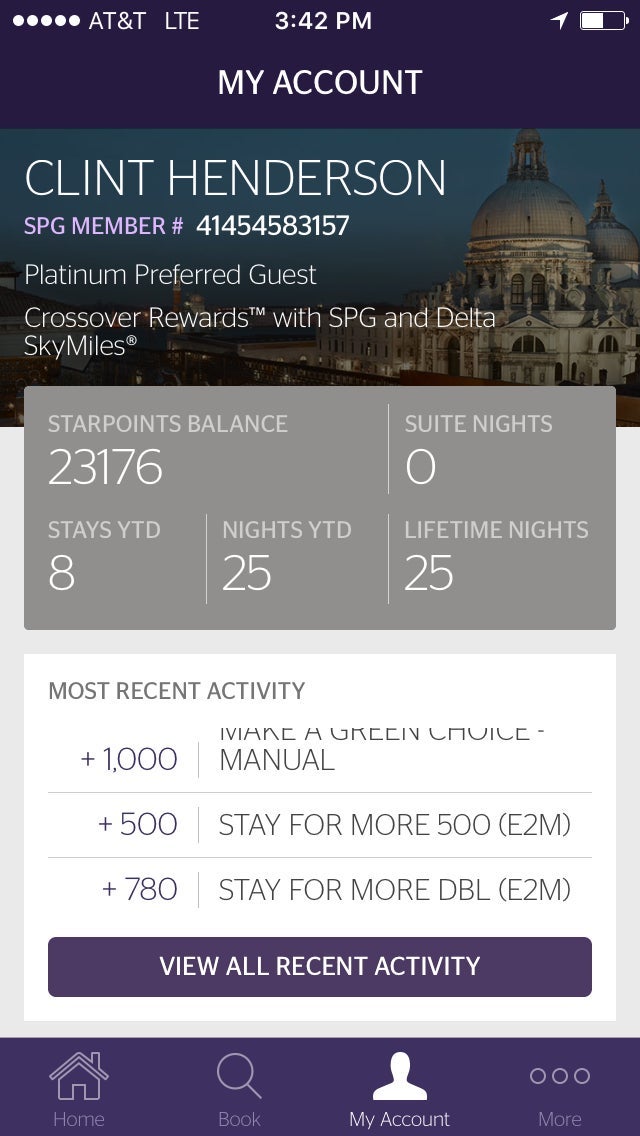Select the STAY FOR MORE 500 activity row
The height and width of the screenshot is (1136, 640).
point(318,824)
